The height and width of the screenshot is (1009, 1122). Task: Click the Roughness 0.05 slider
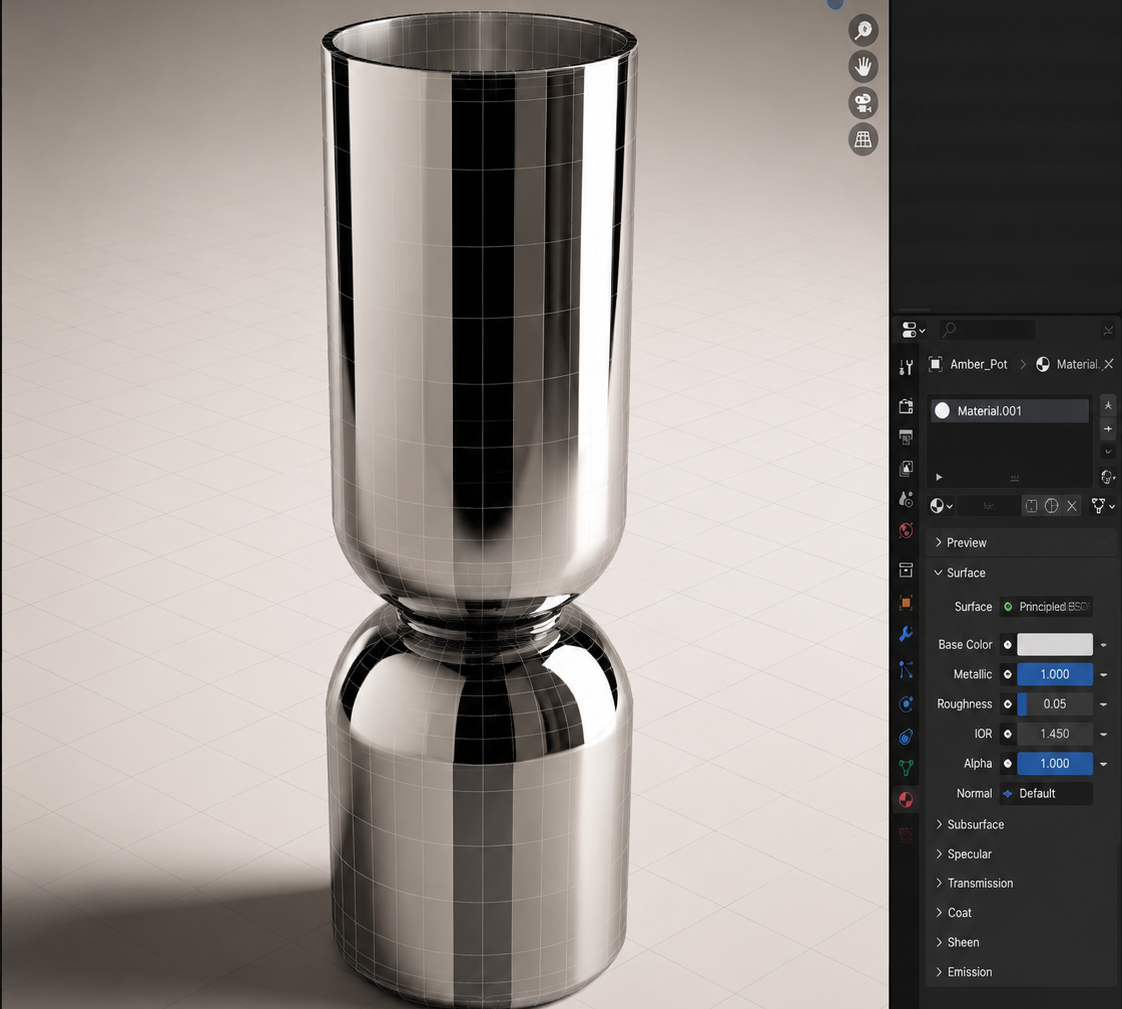tap(1055, 704)
